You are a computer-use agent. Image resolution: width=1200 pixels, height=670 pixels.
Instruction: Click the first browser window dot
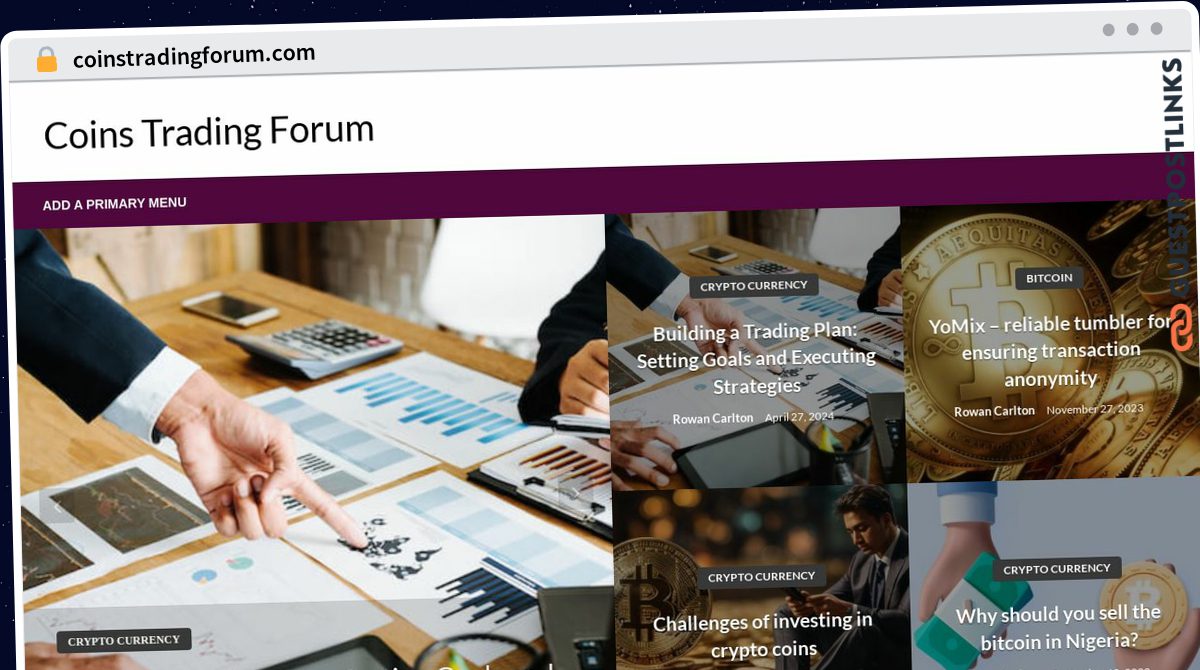tap(1109, 29)
